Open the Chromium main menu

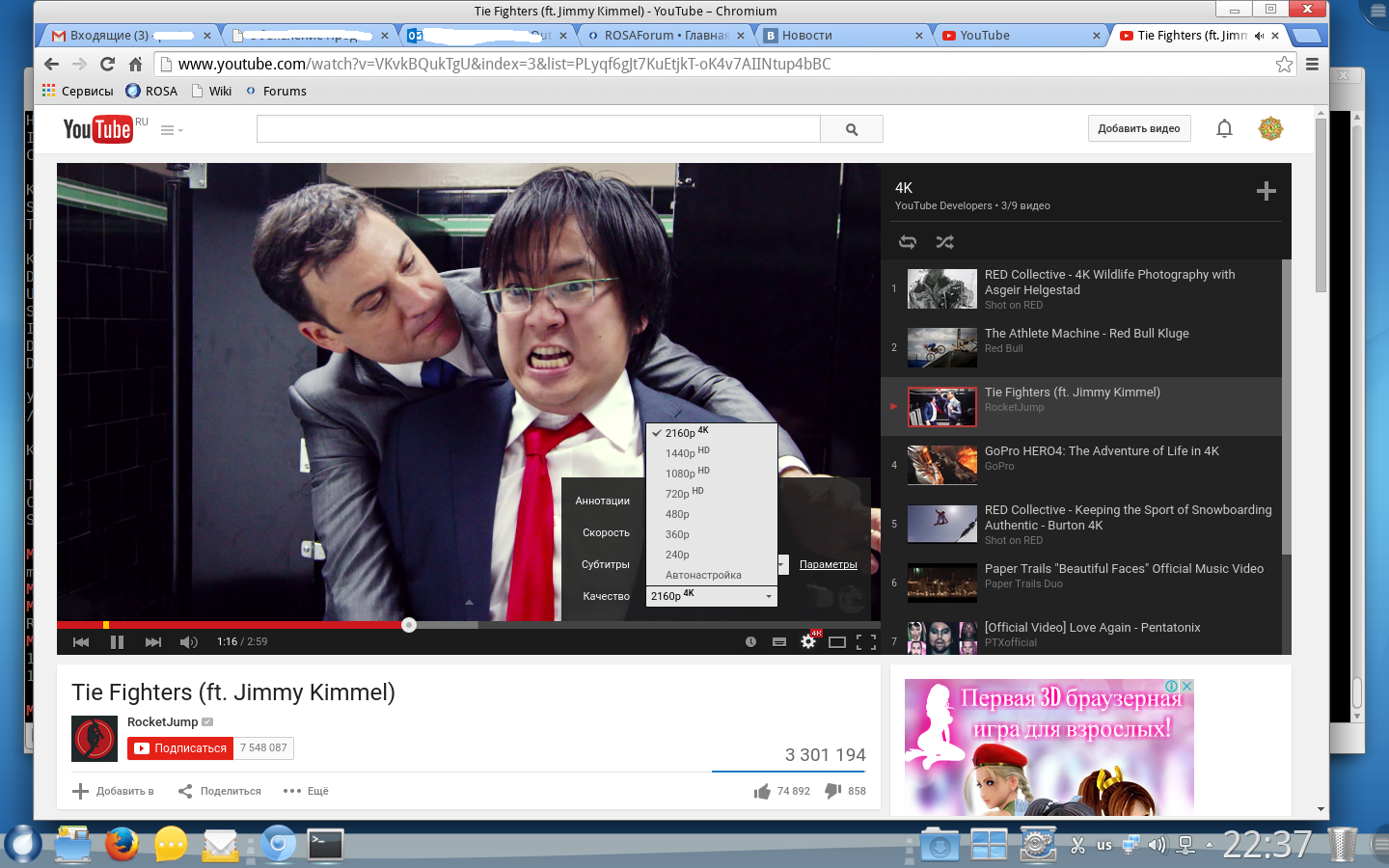point(1312,65)
